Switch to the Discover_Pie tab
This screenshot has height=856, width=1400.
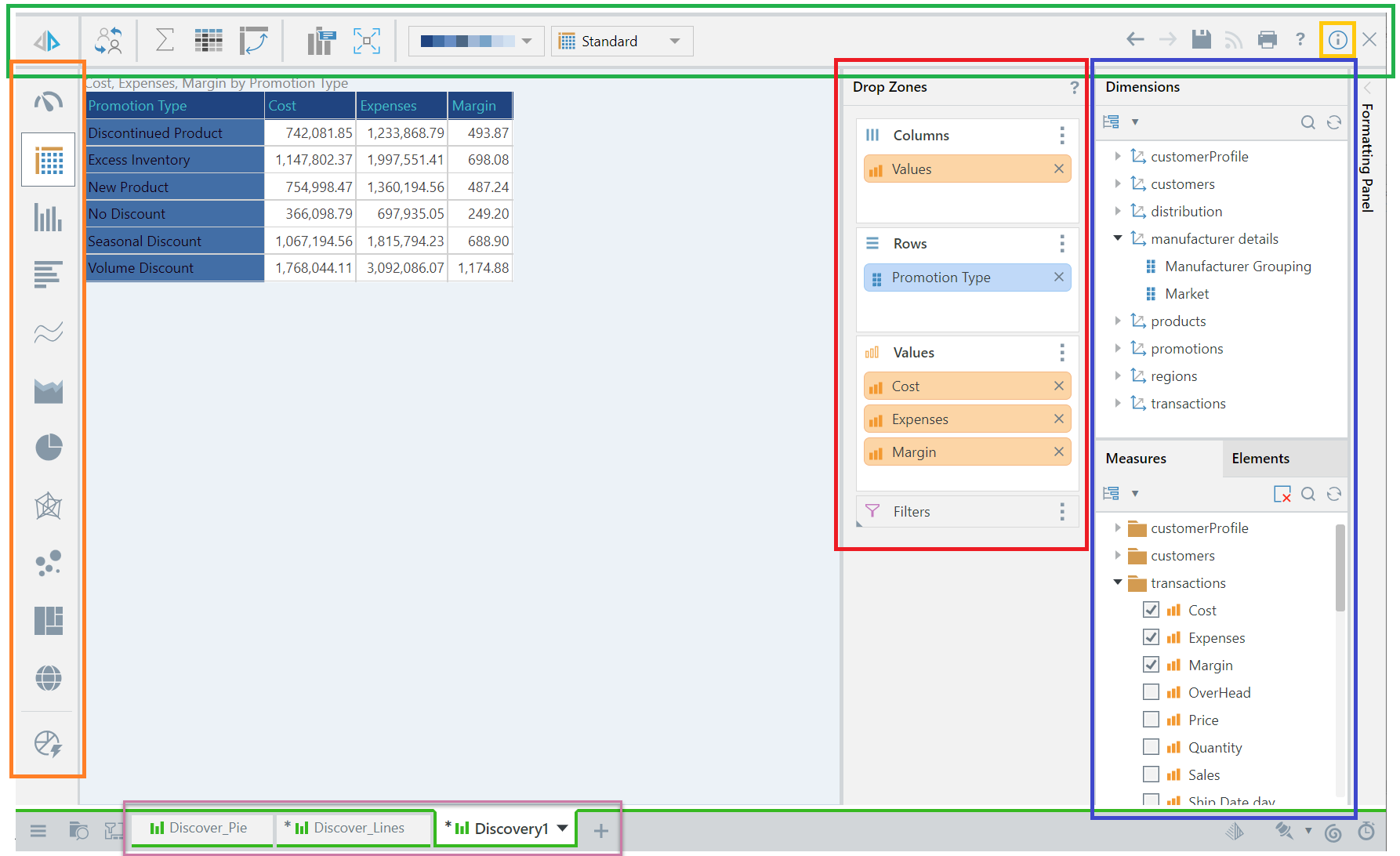(201, 829)
